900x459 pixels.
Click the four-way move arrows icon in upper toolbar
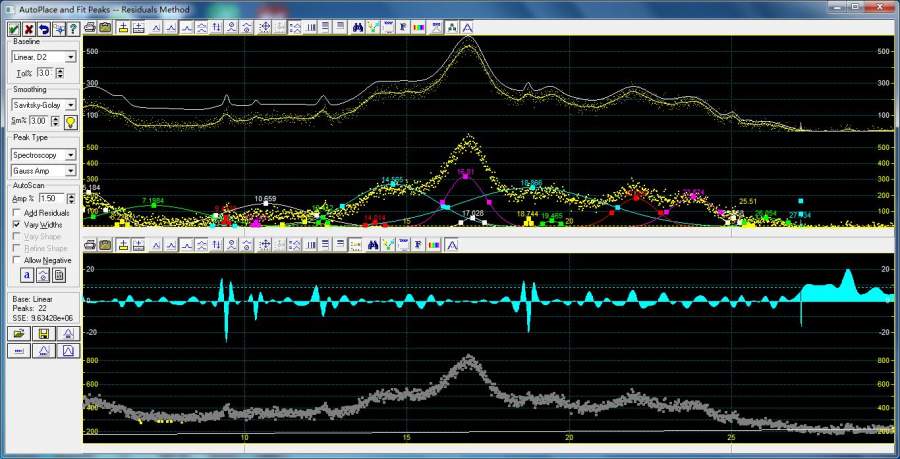pyautogui.click(x=265, y=27)
